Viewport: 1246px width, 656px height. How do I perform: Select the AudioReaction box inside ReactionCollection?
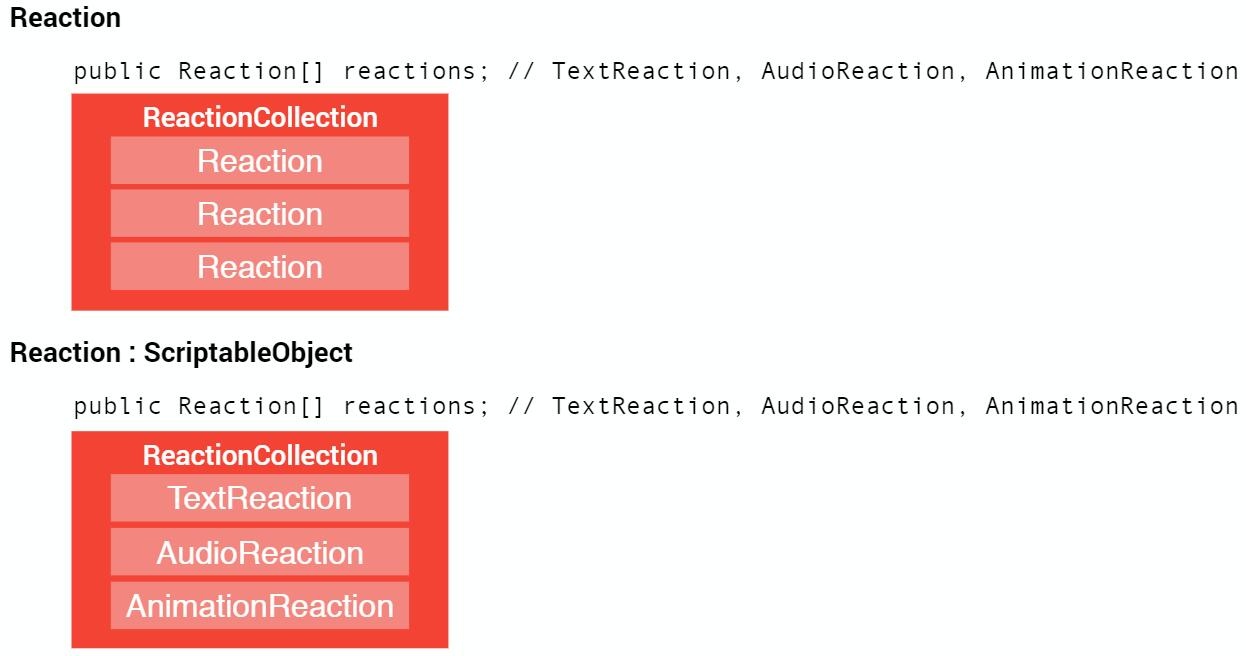(259, 552)
